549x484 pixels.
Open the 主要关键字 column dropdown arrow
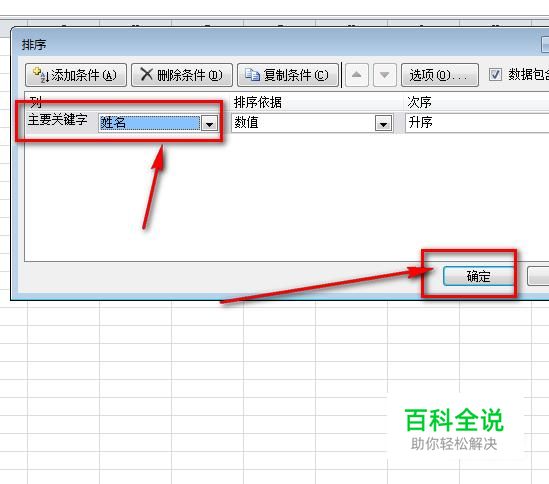tap(209, 123)
